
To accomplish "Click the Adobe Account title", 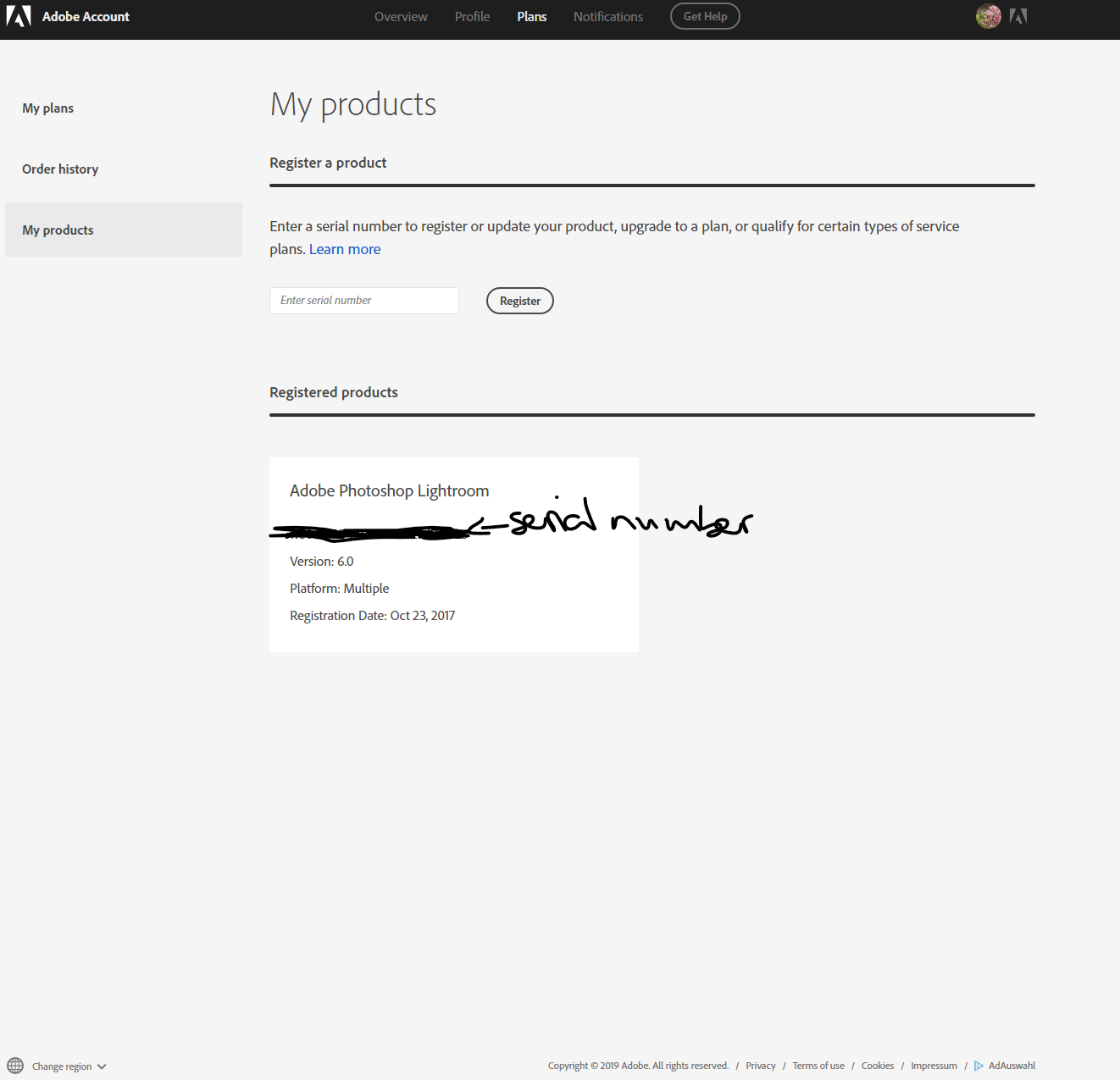I will pyautogui.click(x=86, y=16).
